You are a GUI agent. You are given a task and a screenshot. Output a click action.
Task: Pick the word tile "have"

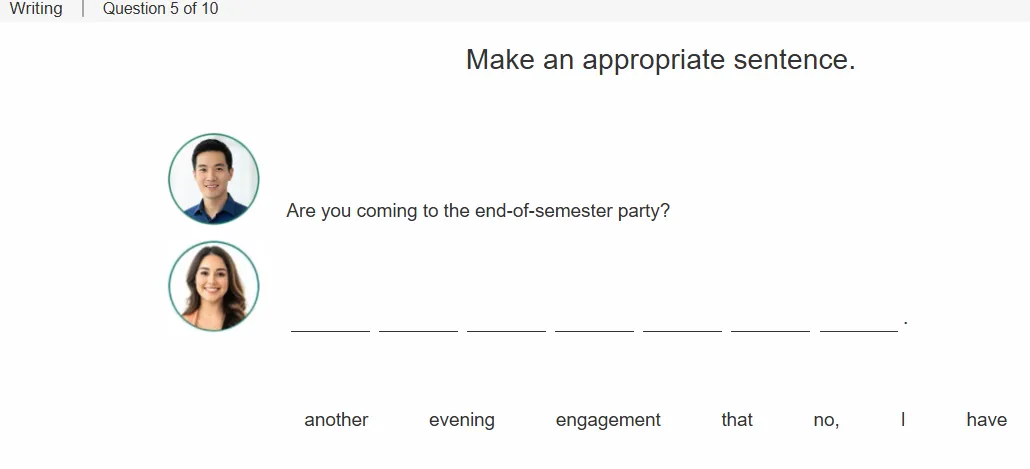987,420
